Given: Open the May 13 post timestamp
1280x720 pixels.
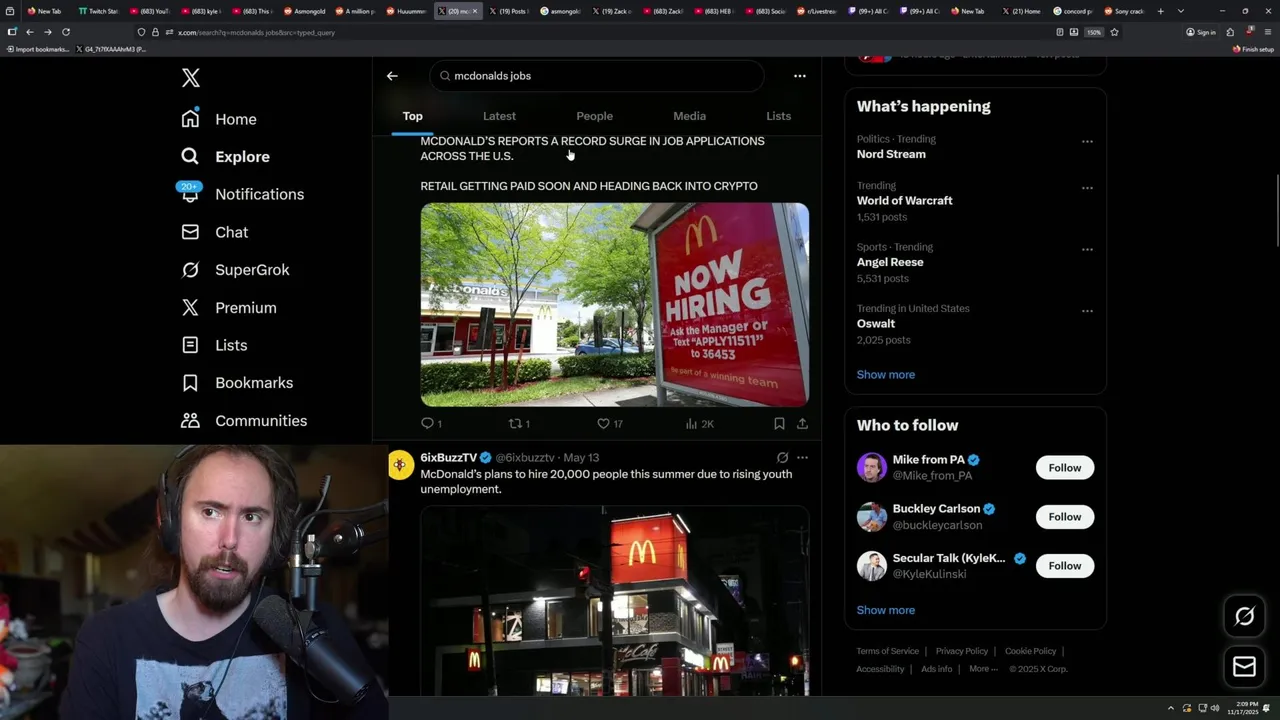Looking at the screenshot, I should (581, 458).
